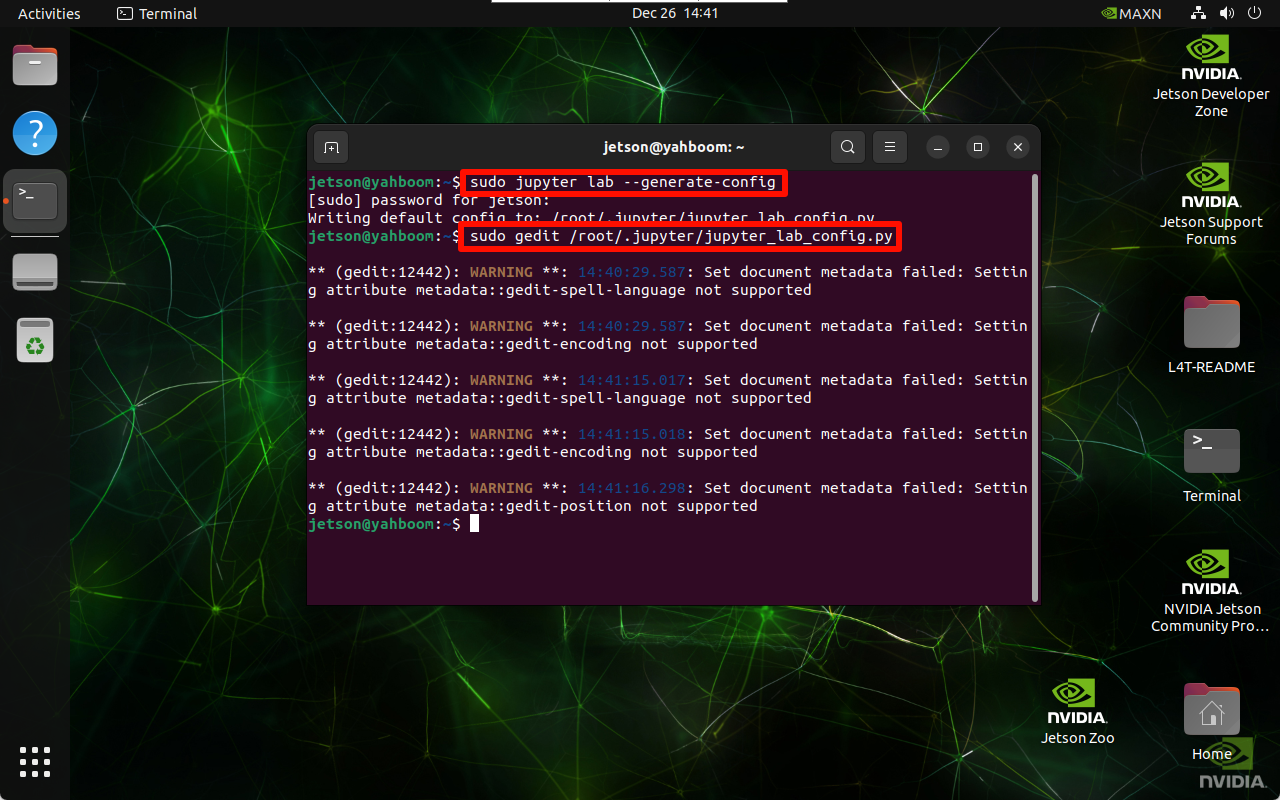Click the terminal search icon

coord(847,147)
